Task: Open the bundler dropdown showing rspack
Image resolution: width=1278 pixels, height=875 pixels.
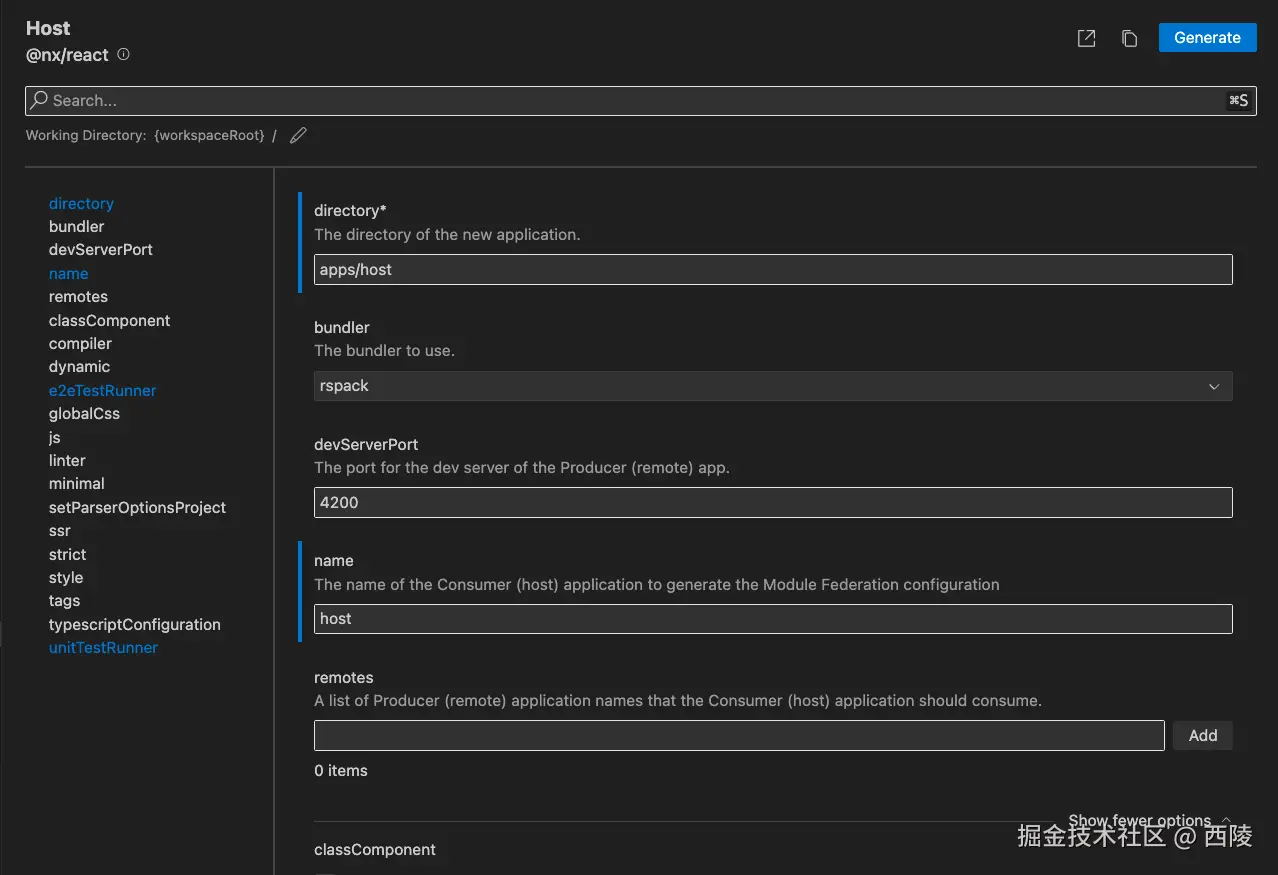Action: 772,386
